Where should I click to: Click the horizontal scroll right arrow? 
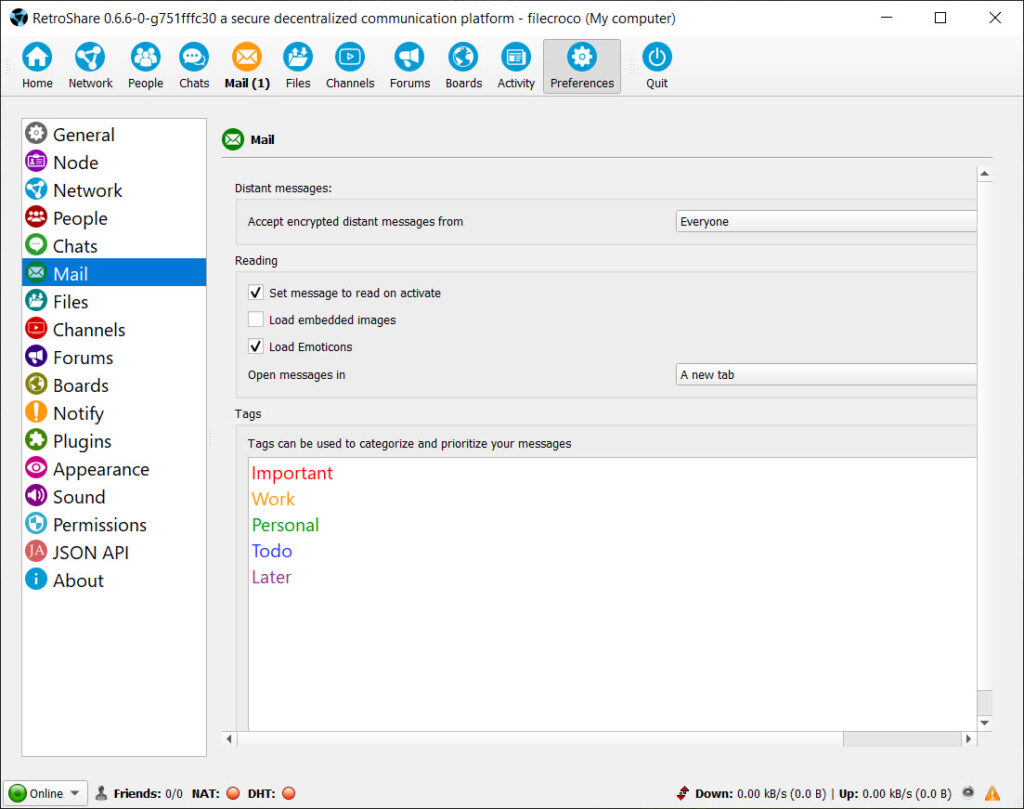point(968,738)
